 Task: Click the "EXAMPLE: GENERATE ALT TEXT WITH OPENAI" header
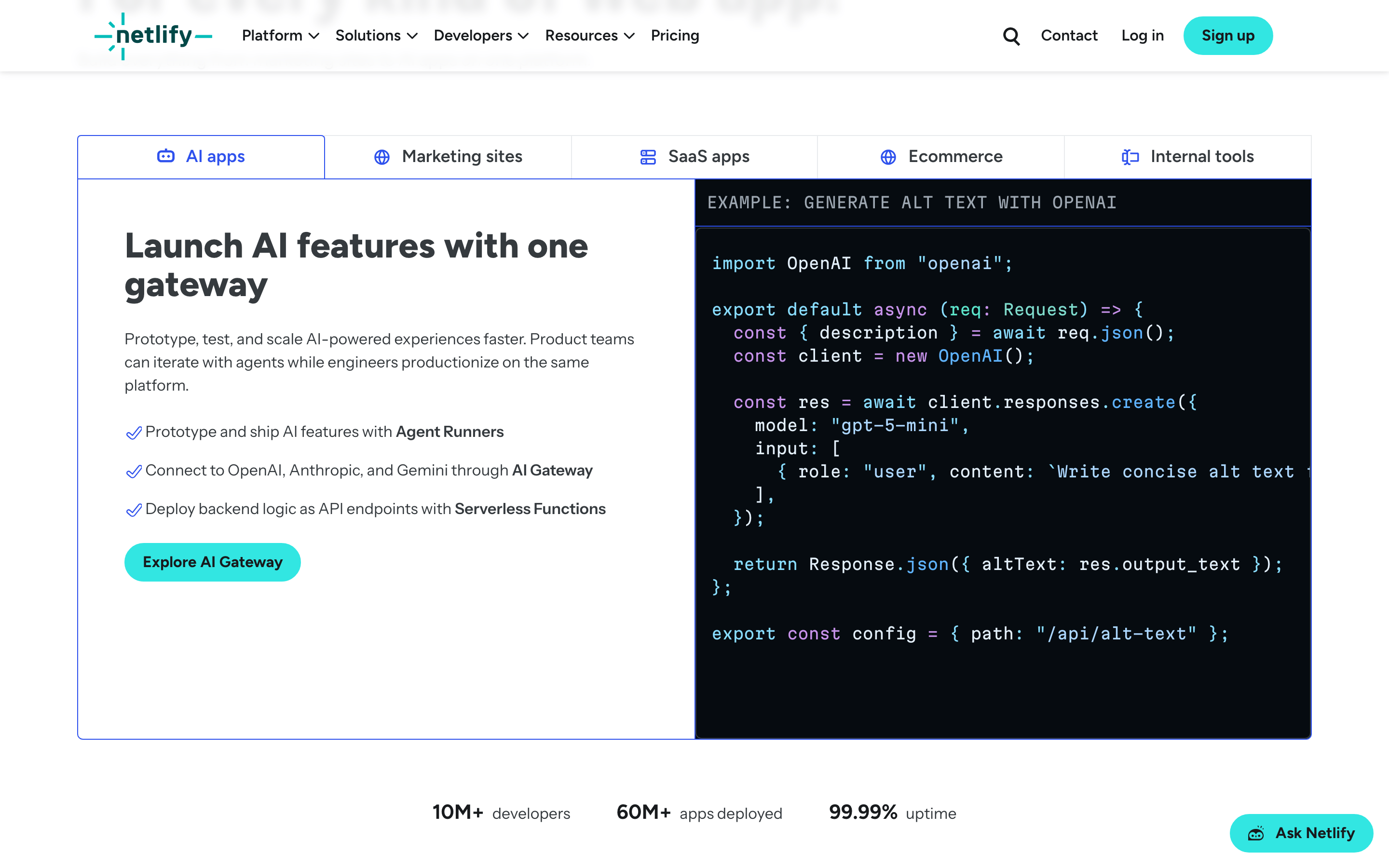[912, 203]
